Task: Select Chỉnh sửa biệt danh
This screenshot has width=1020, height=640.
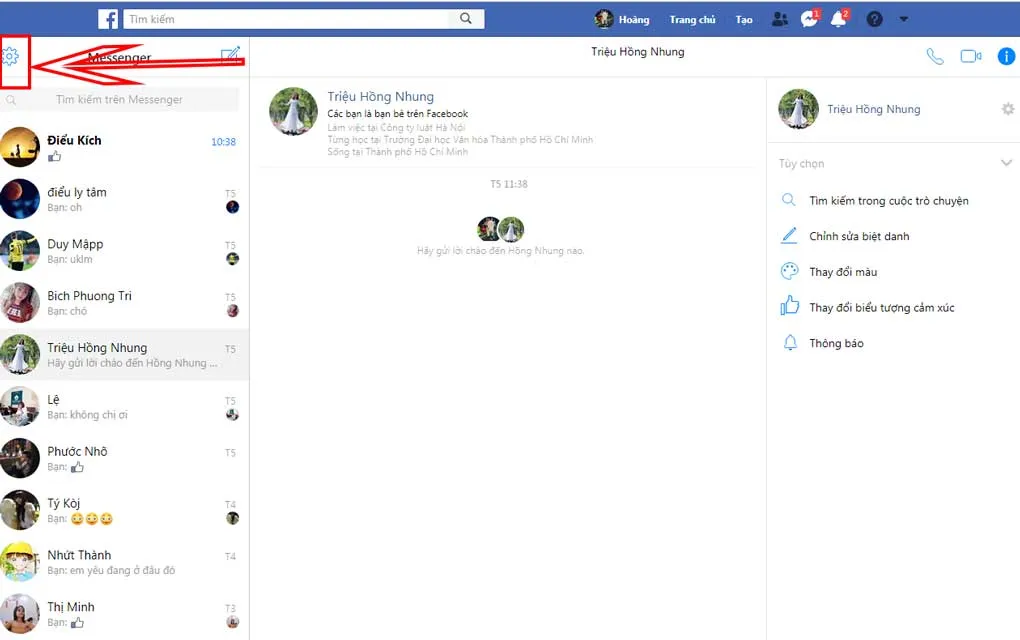Action: tap(859, 237)
